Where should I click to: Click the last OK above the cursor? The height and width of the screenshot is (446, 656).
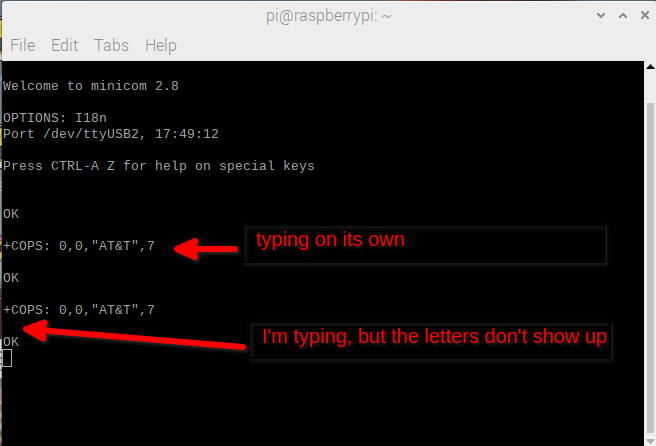click(11, 342)
